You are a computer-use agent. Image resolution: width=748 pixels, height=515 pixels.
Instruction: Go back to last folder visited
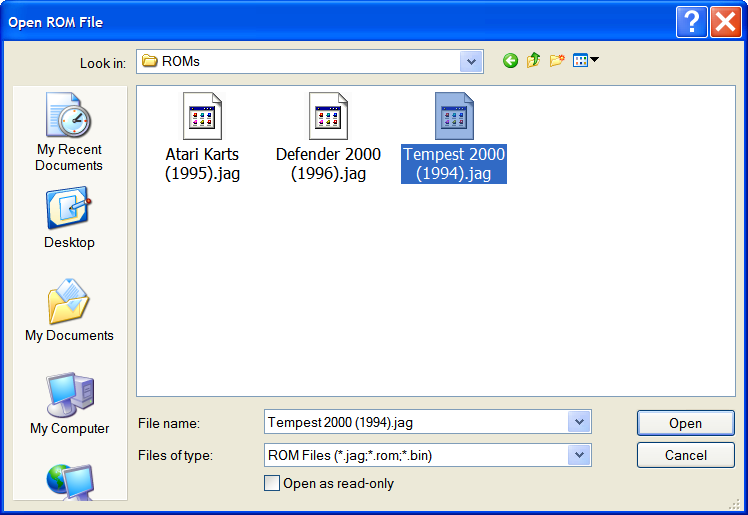click(x=511, y=61)
